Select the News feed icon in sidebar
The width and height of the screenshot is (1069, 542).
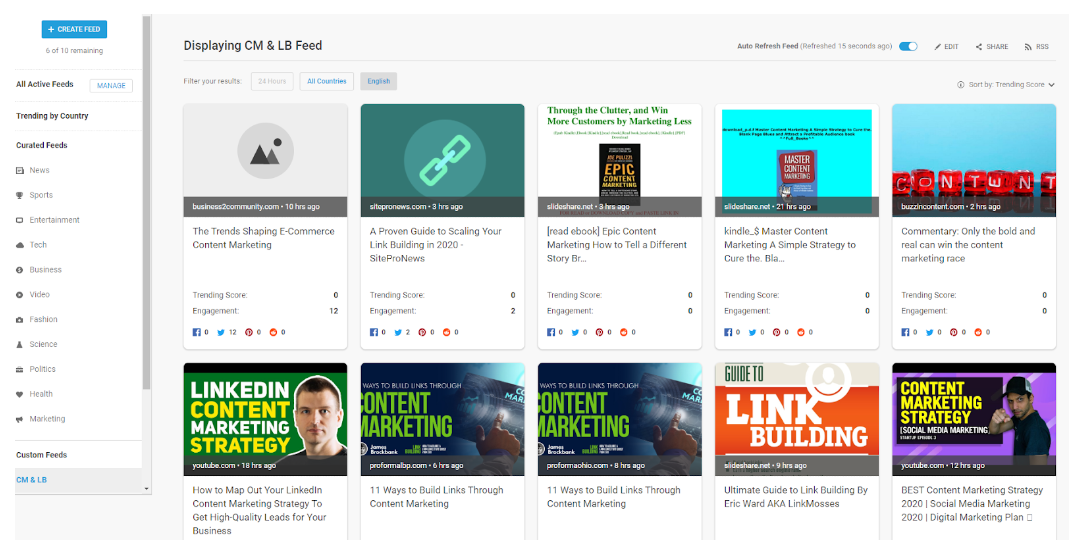tap(20, 170)
